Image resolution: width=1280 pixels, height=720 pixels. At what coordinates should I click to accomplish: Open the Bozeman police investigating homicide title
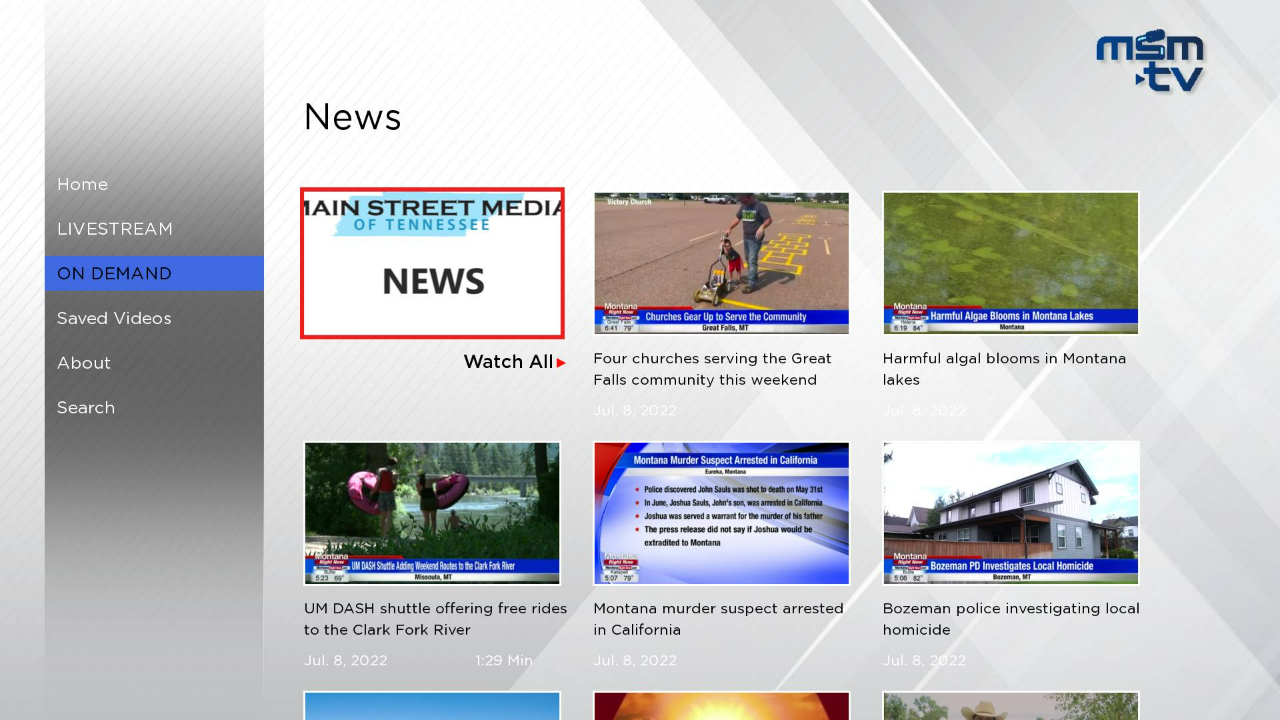(x=1011, y=619)
